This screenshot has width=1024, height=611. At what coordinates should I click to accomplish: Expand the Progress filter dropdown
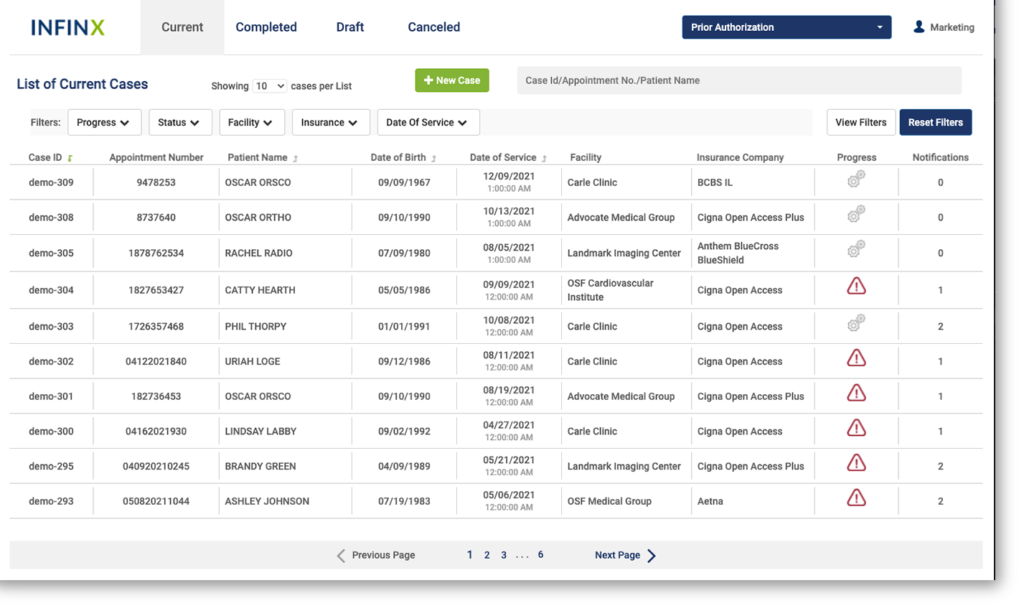(104, 122)
